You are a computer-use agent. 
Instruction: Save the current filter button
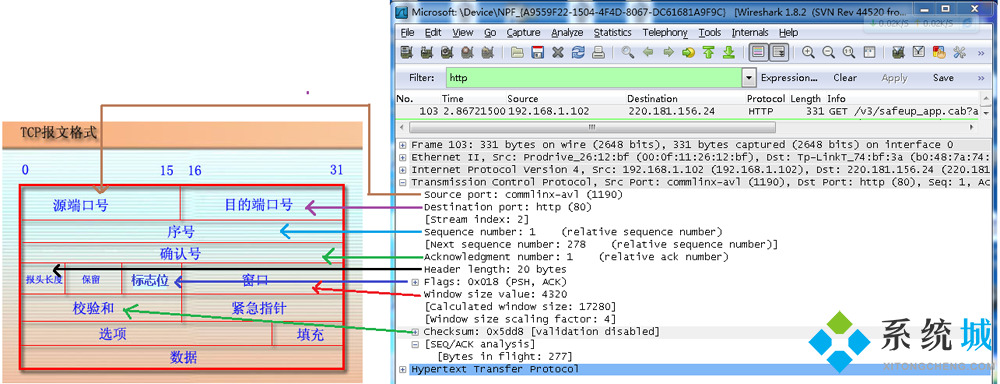click(943, 78)
